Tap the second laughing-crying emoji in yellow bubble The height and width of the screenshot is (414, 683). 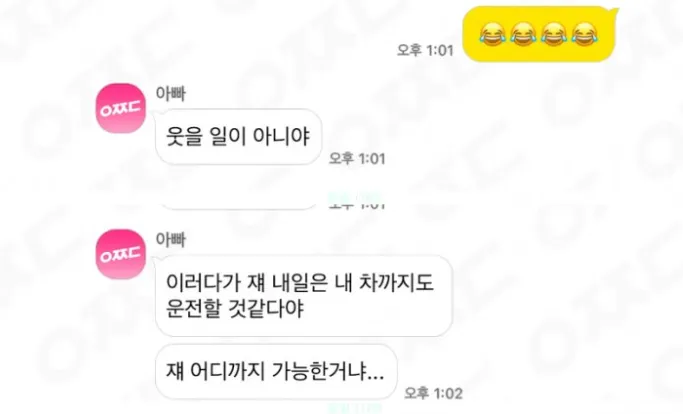pyautogui.click(x=523, y=35)
